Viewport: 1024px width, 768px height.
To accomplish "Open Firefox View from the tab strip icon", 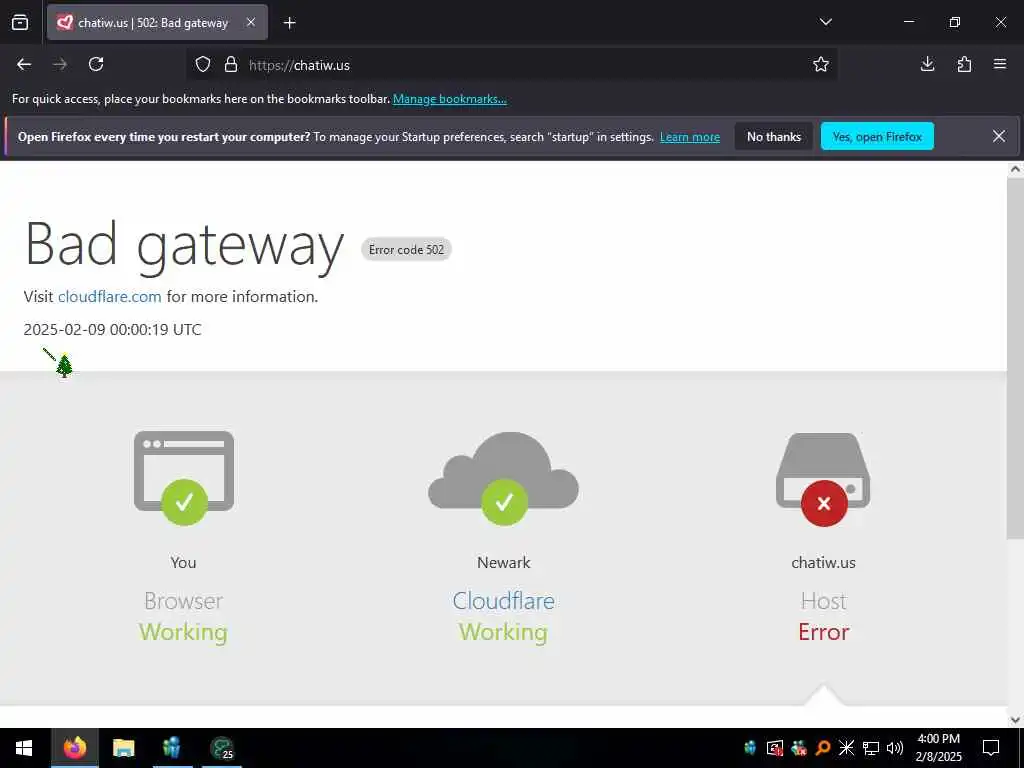I will [20, 23].
